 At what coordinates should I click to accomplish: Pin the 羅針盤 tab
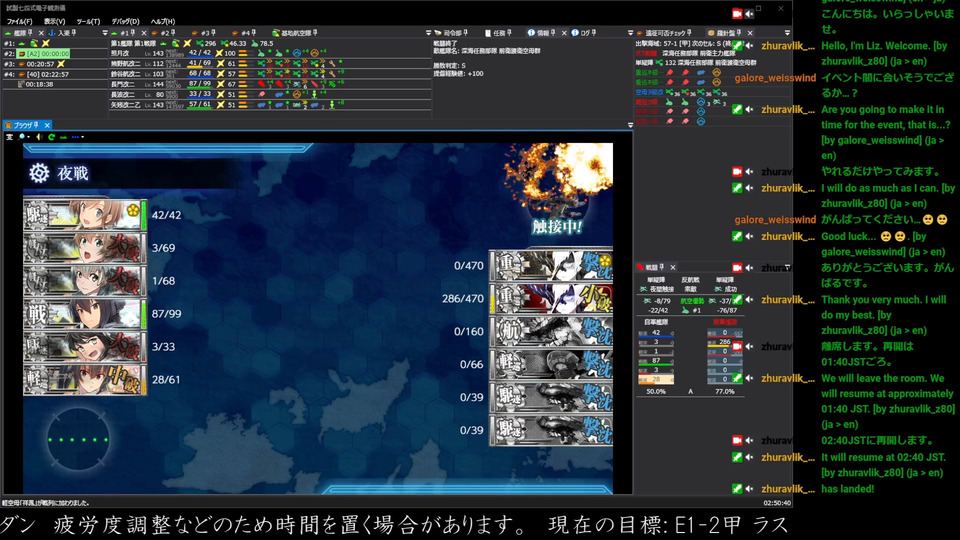point(739,33)
